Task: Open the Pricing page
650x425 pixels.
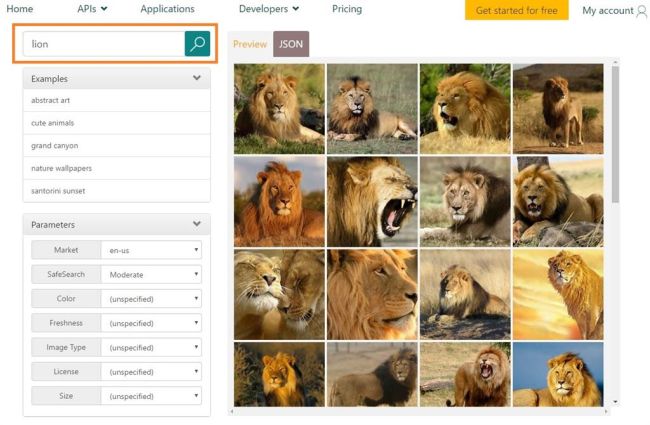Action: pyautogui.click(x=347, y=9)
